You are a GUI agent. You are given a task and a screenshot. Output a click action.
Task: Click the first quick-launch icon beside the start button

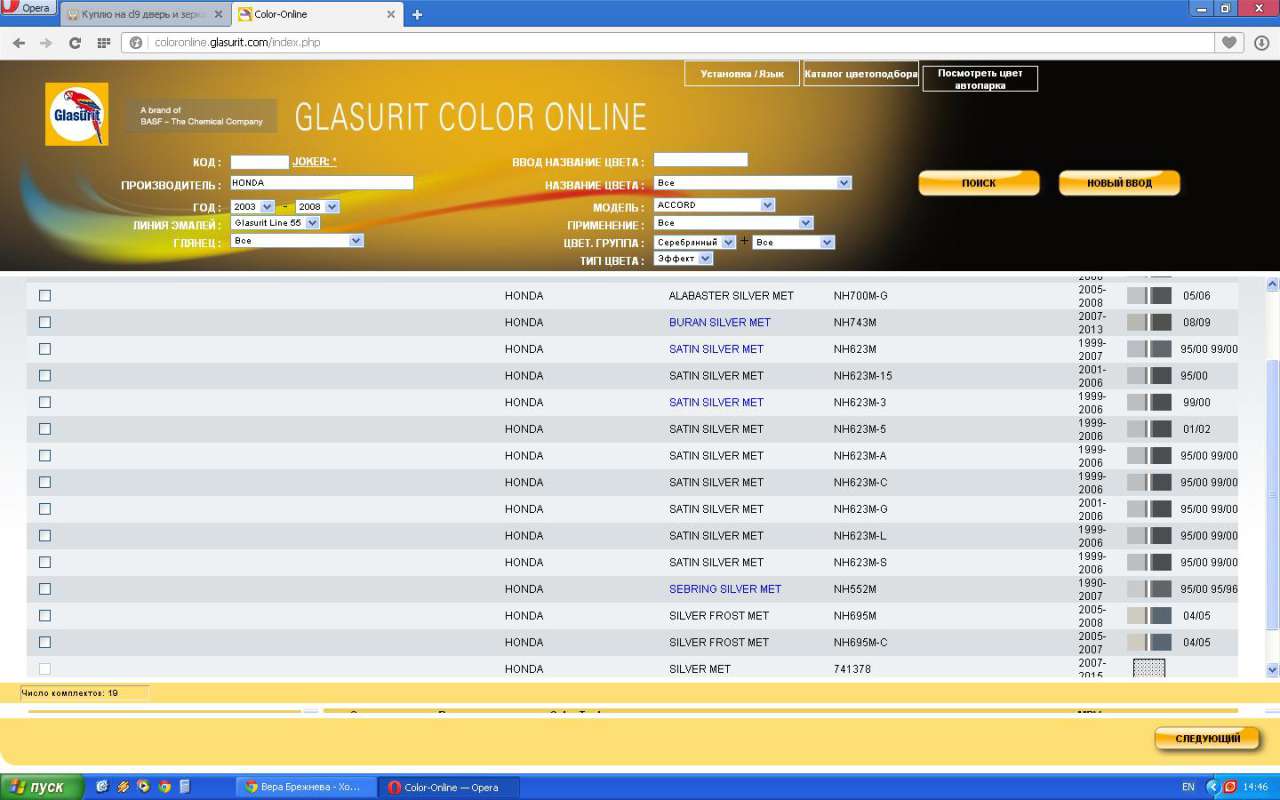pyautogui.click(x=102, y=787)
